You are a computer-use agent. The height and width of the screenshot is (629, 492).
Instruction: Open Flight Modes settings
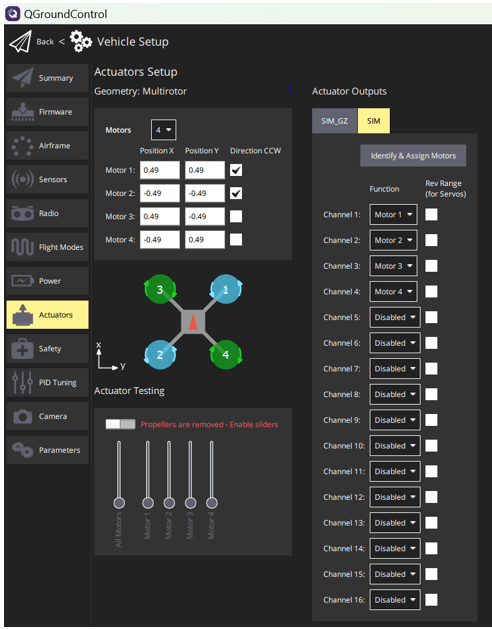(47, 247)
